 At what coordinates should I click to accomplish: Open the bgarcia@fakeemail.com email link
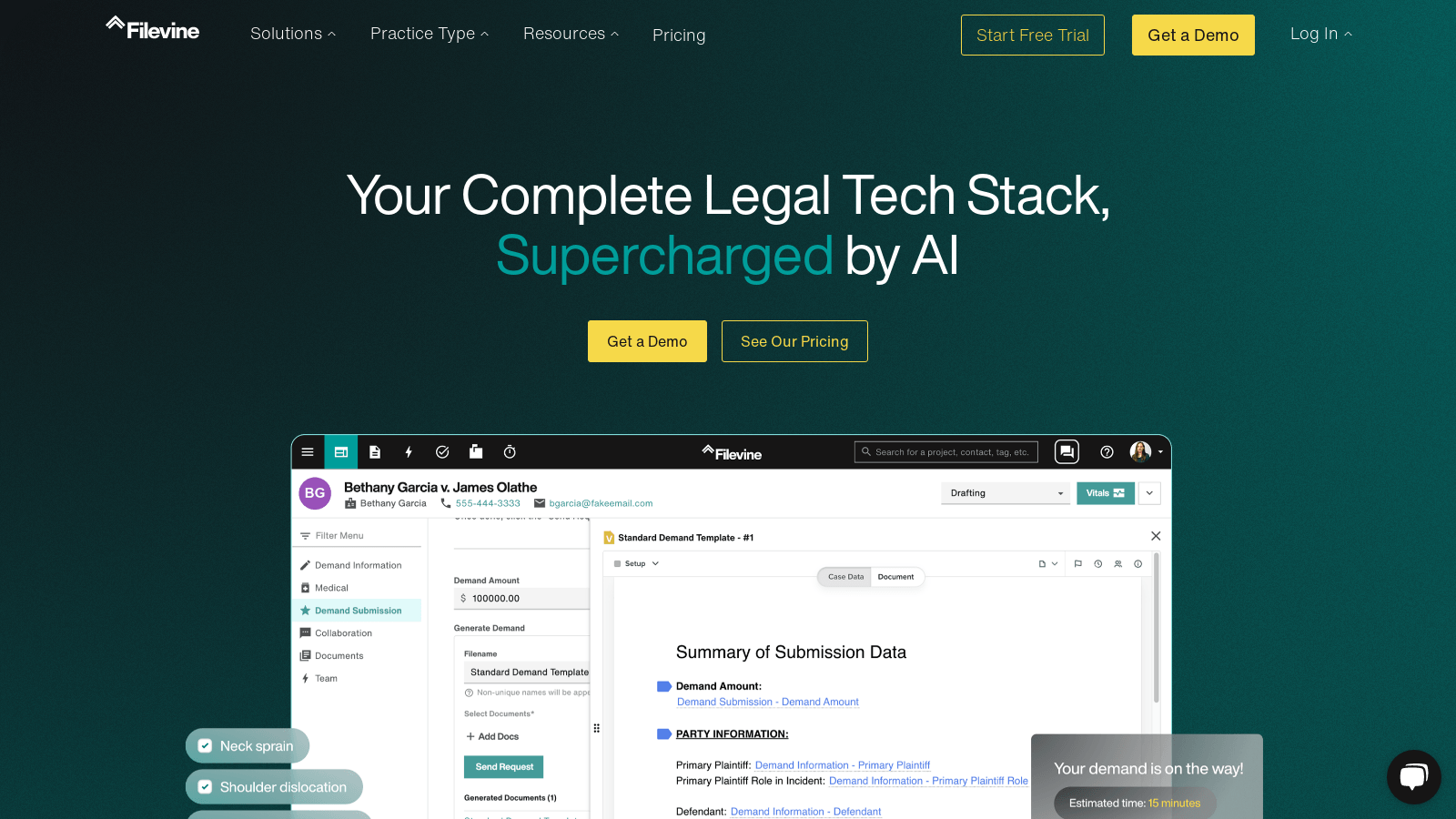click(x=601, y=503)
